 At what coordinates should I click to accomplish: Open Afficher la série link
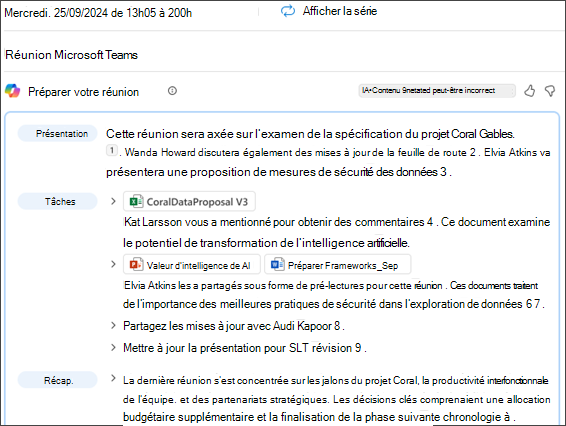340,11
